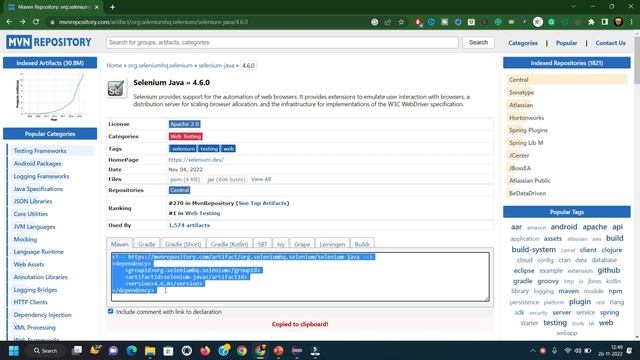
Task: Open Chrome three-dot menu
Action: coord(631,22)
